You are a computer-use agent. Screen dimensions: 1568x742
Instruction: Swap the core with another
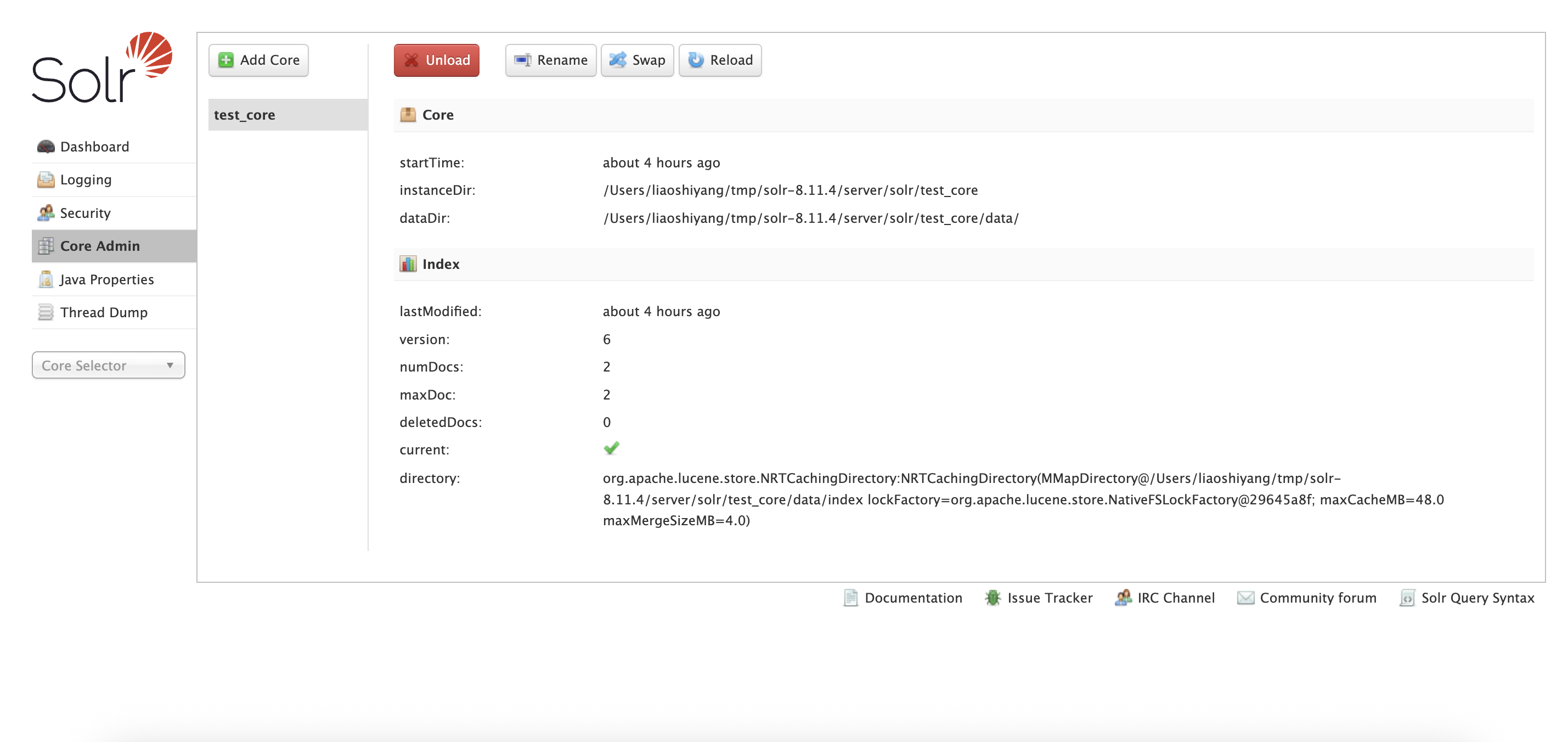pyautogui.click(x=637, y=60)
